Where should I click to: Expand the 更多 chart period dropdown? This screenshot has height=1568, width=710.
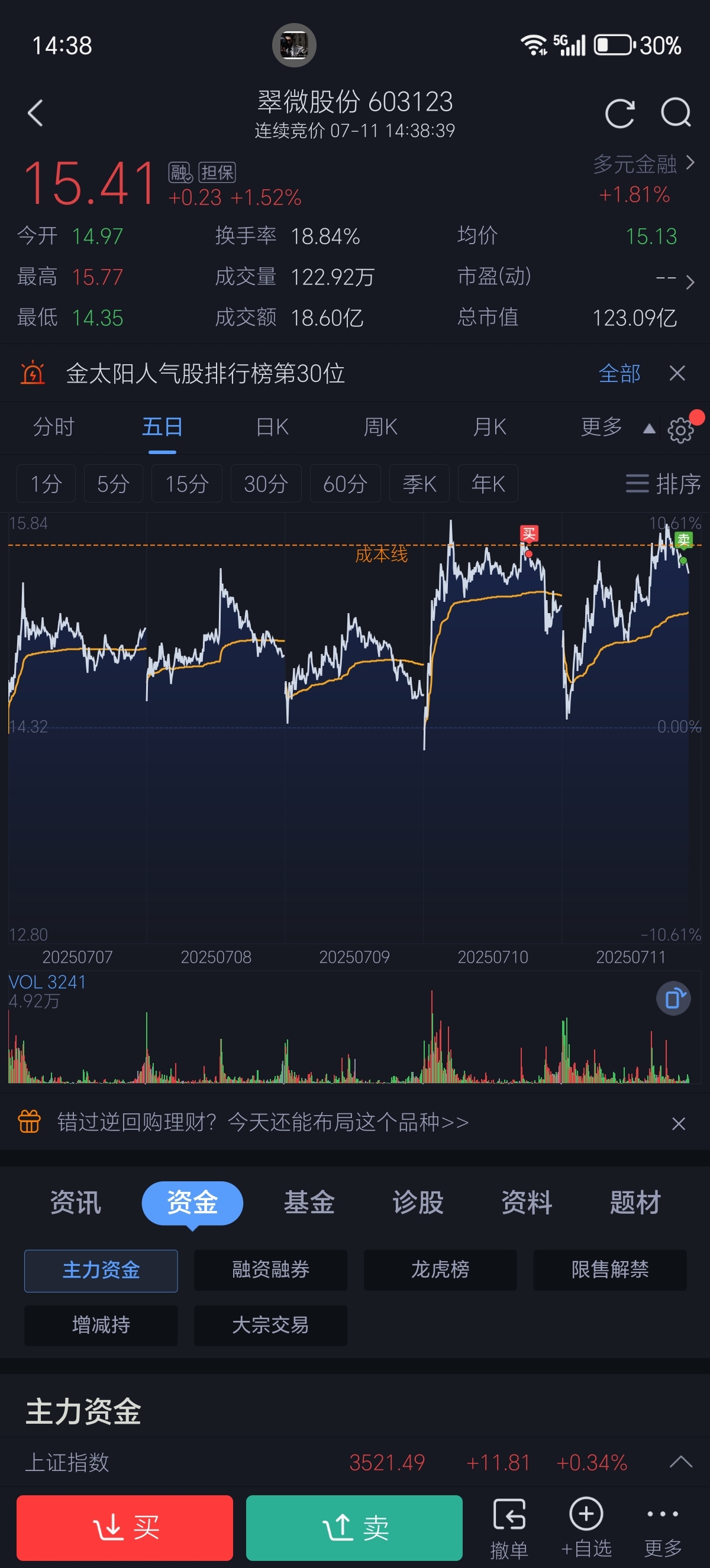tap(618, 427)
